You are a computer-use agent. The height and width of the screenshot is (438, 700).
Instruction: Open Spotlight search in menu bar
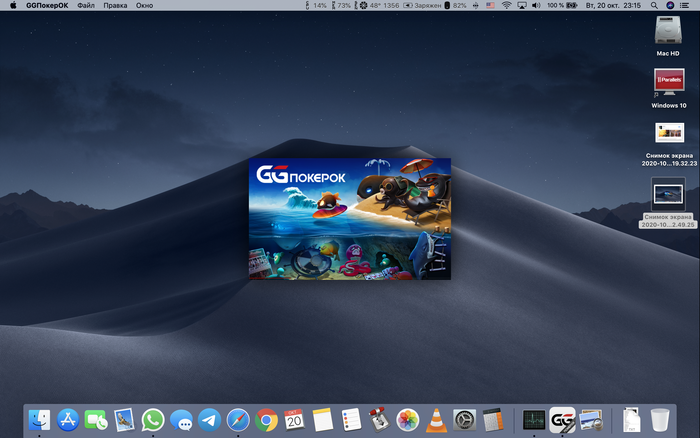coord(654,5)
